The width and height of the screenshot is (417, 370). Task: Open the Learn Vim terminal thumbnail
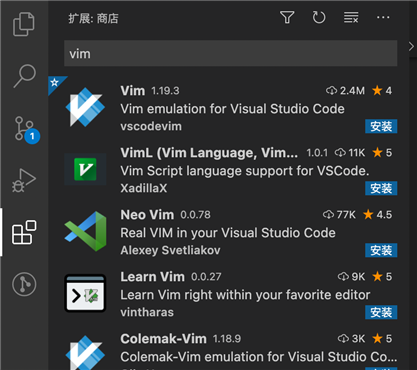click(x=85, y=293)
